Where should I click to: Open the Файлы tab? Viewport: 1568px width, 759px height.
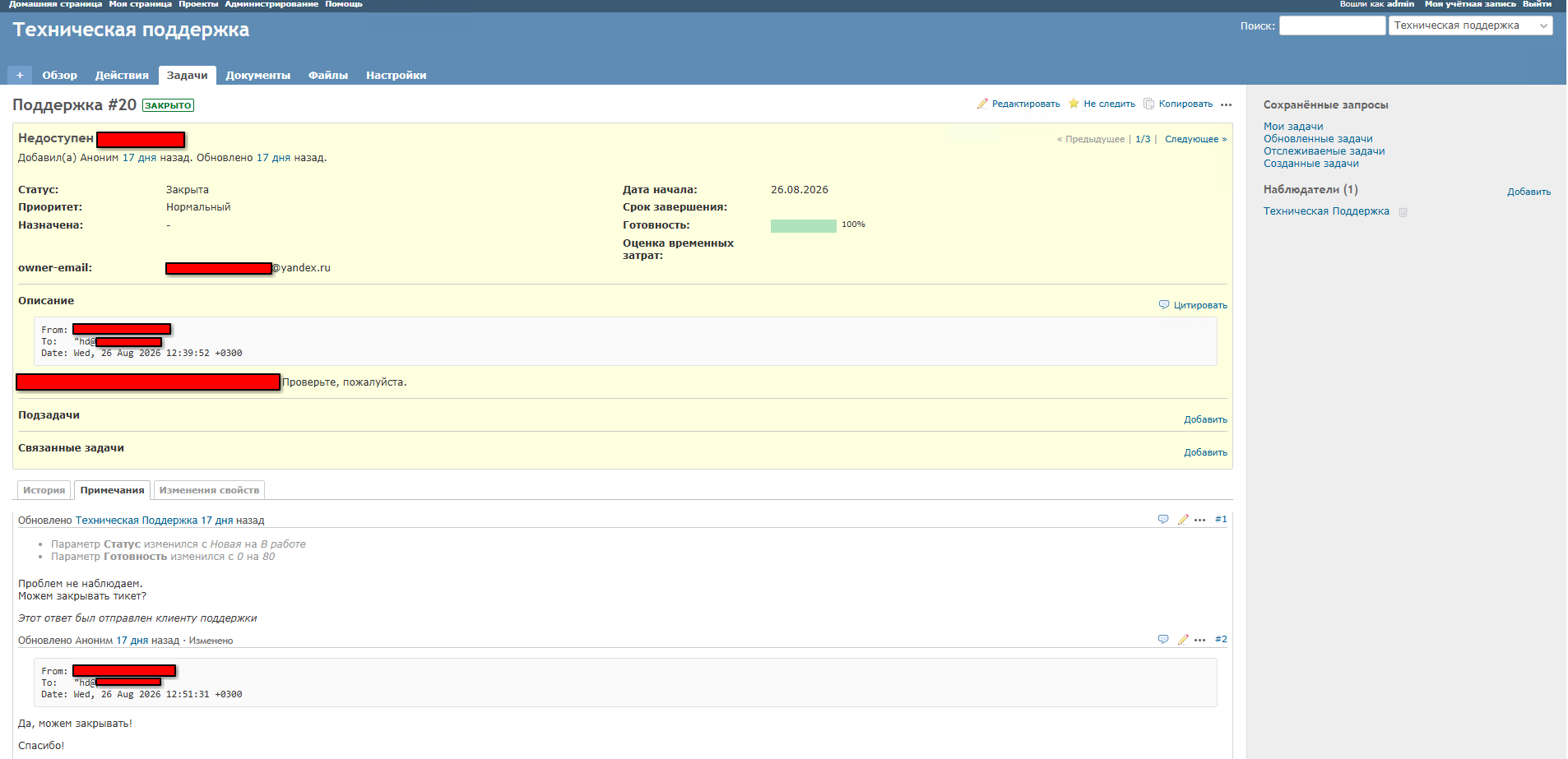[328, 75]
